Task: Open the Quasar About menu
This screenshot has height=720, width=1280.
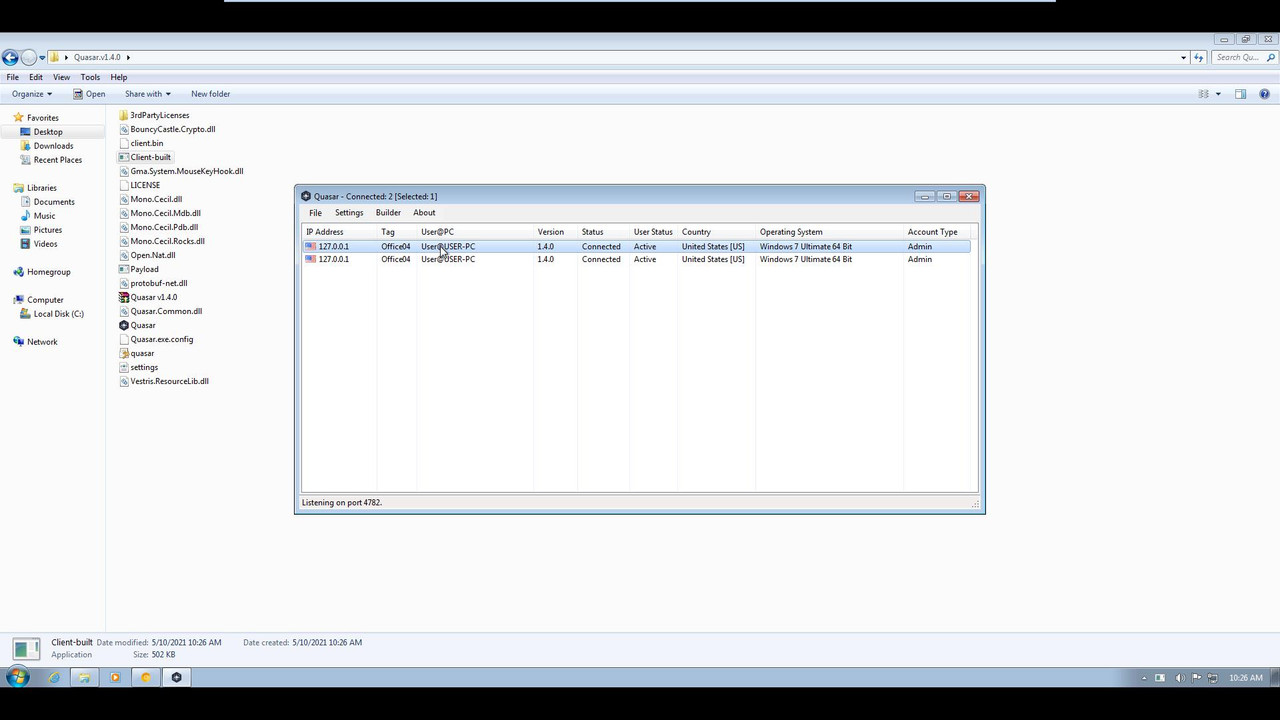Action: [x=424, y=213]
